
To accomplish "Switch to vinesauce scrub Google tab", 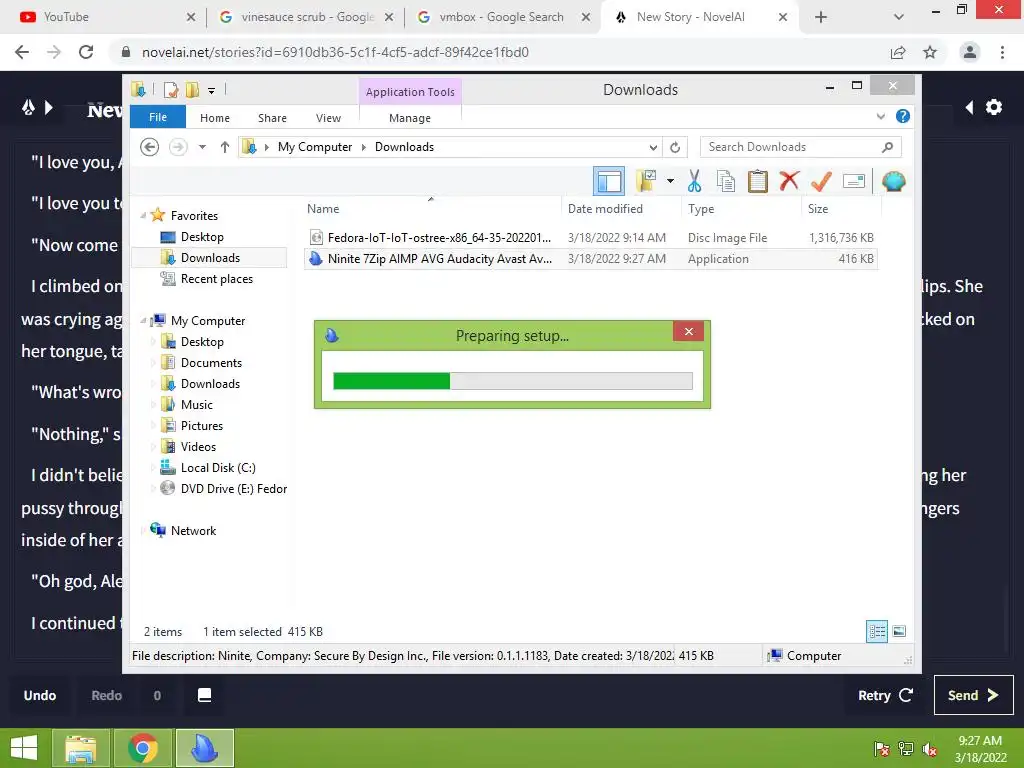I will tap(307, 17).
